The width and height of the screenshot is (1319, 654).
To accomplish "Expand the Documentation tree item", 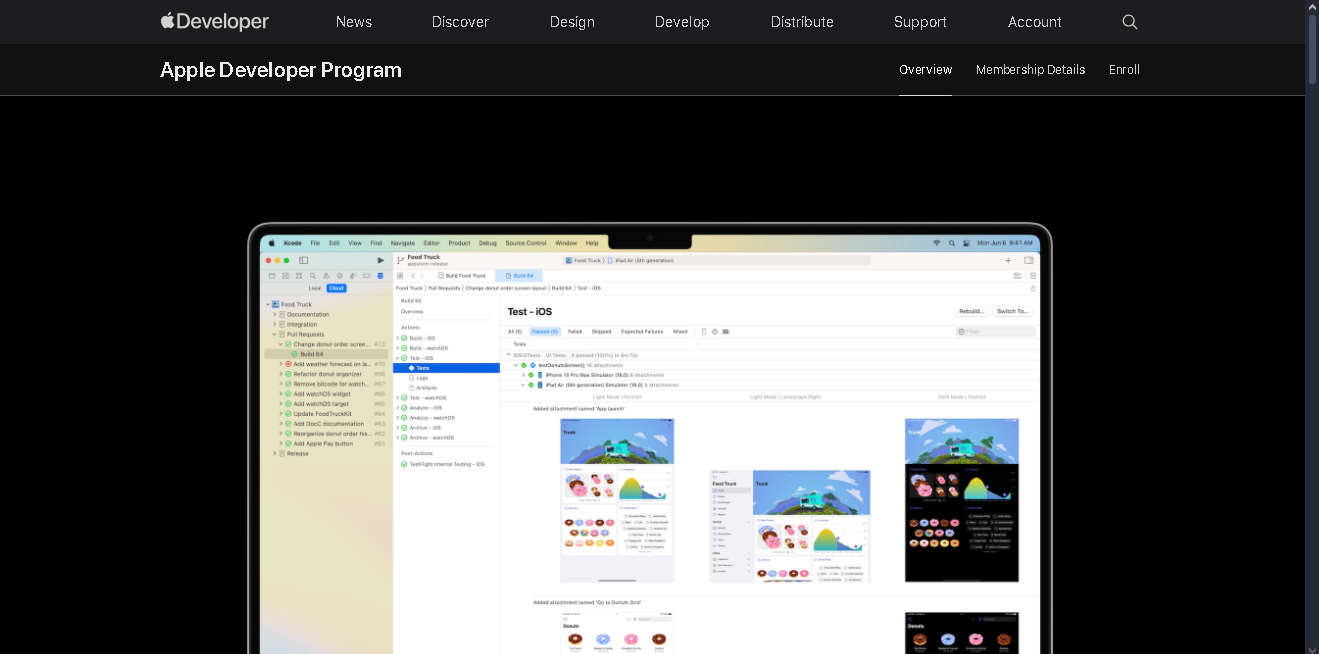I will pos(275,314).
